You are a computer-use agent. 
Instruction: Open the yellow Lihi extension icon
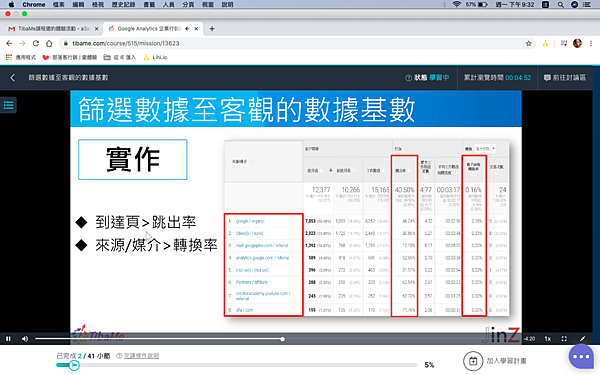click(x=545, y=43)
